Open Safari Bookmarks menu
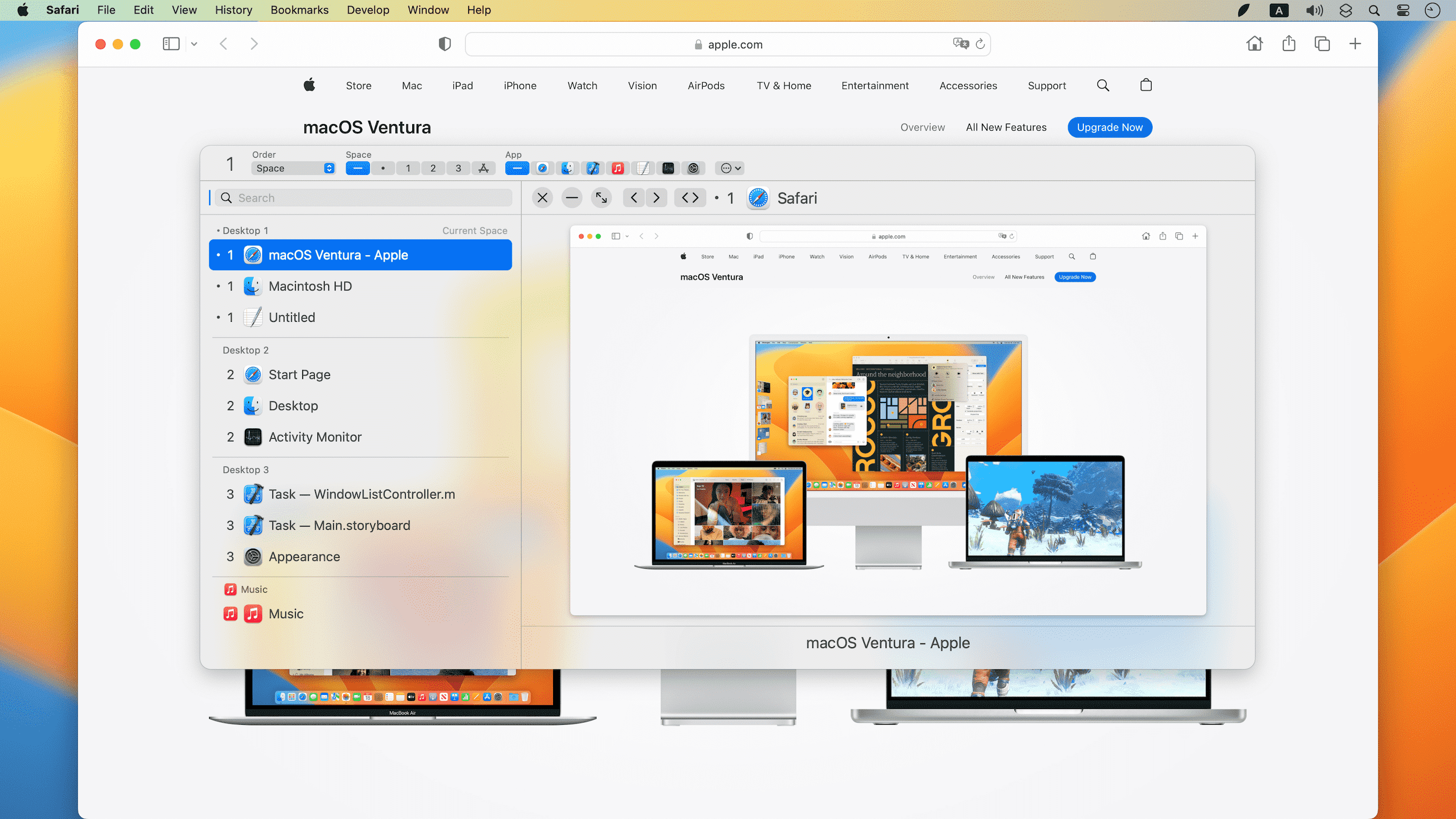 coord(300,10)
